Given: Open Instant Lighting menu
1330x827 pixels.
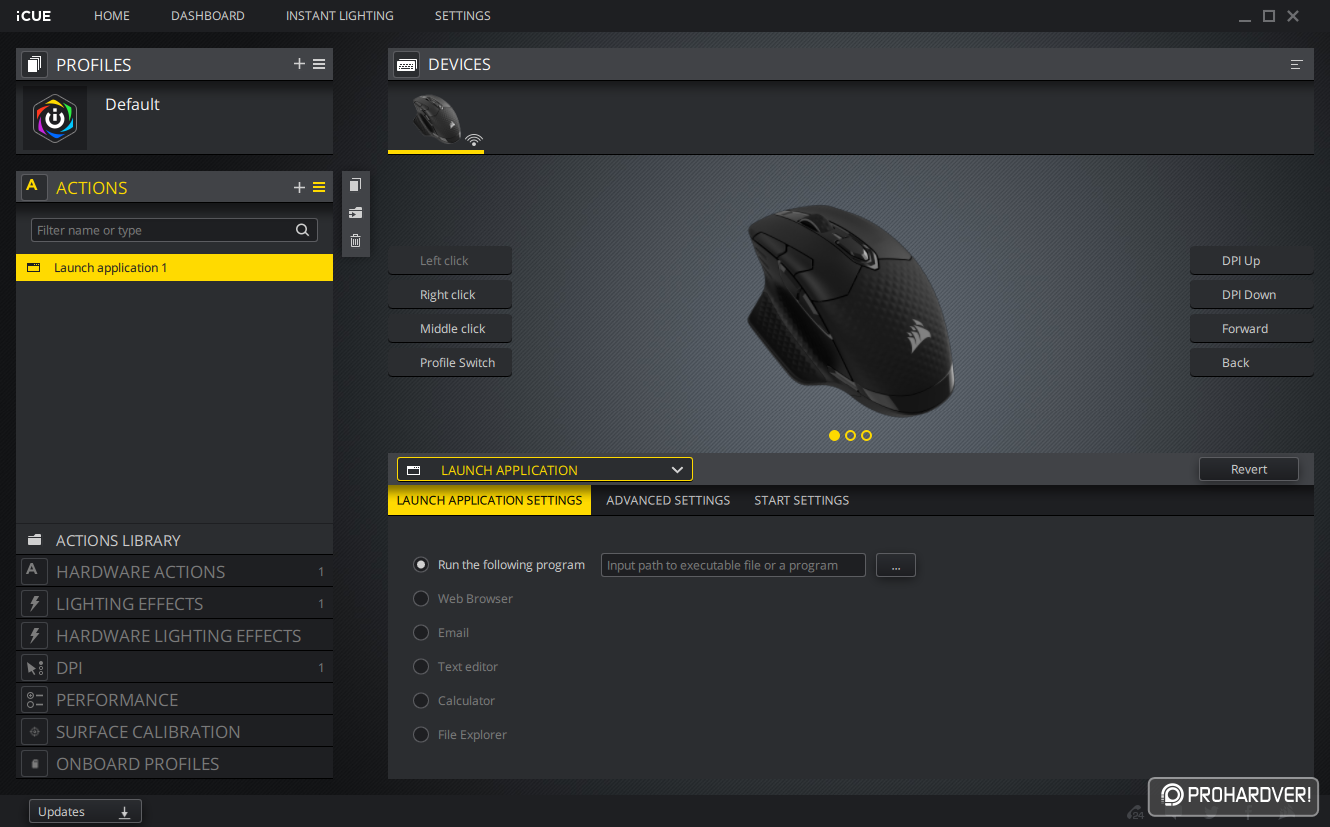Looking at the screenshot, I should coord(340,16).
